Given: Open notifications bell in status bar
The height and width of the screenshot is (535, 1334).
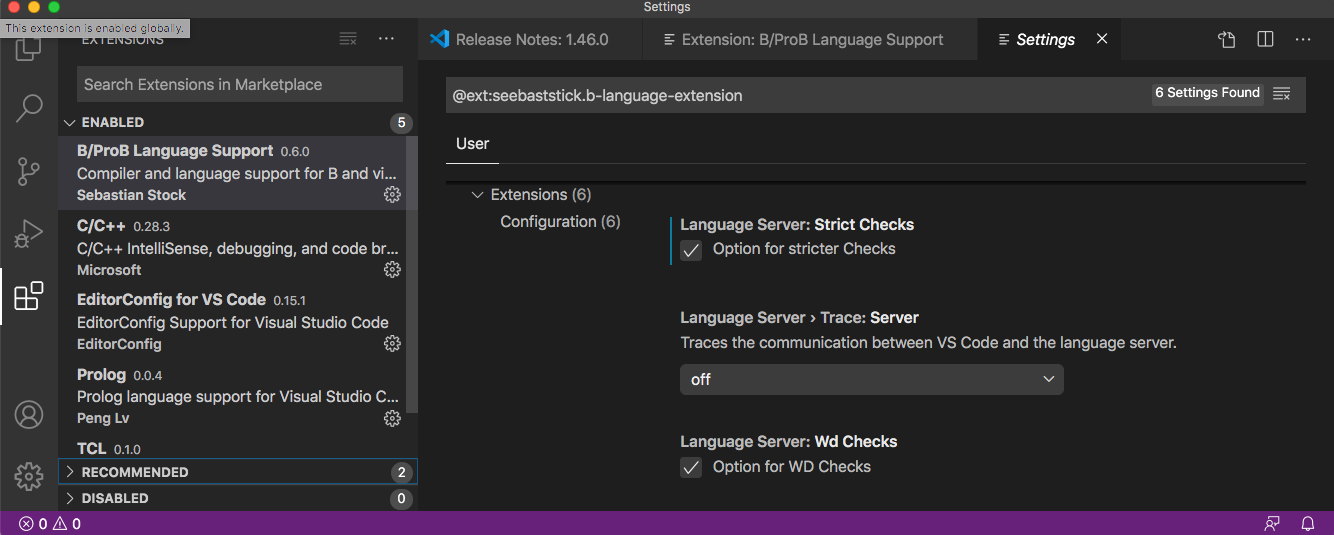Looking at the screenshot, I should (x=1307, y=523).
